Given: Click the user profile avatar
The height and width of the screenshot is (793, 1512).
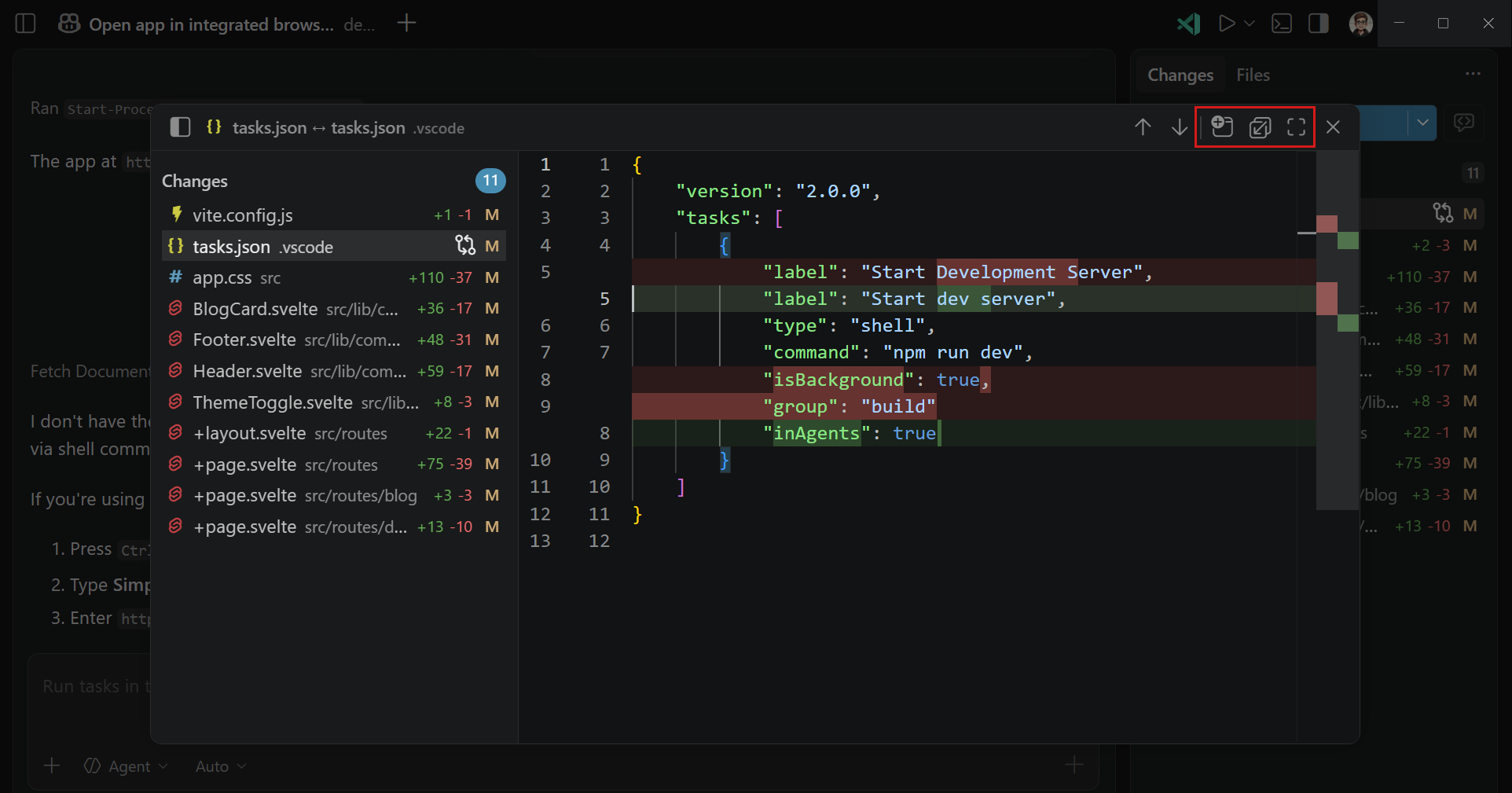Looking at the screenshot, I should pyautogui.click(x=1360, y=24).
